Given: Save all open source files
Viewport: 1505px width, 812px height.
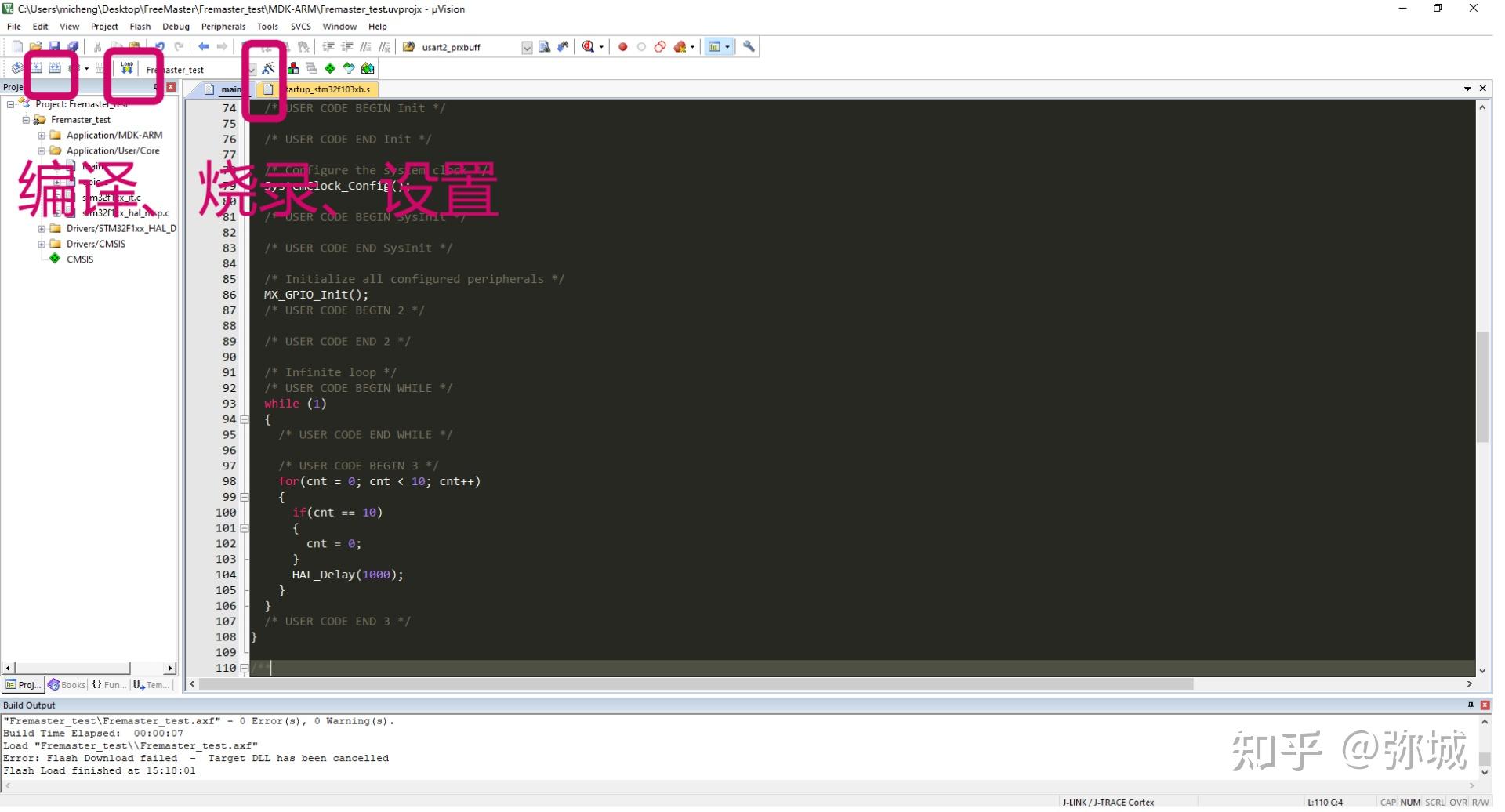Looking at the screenshot, I should [73, 47].
